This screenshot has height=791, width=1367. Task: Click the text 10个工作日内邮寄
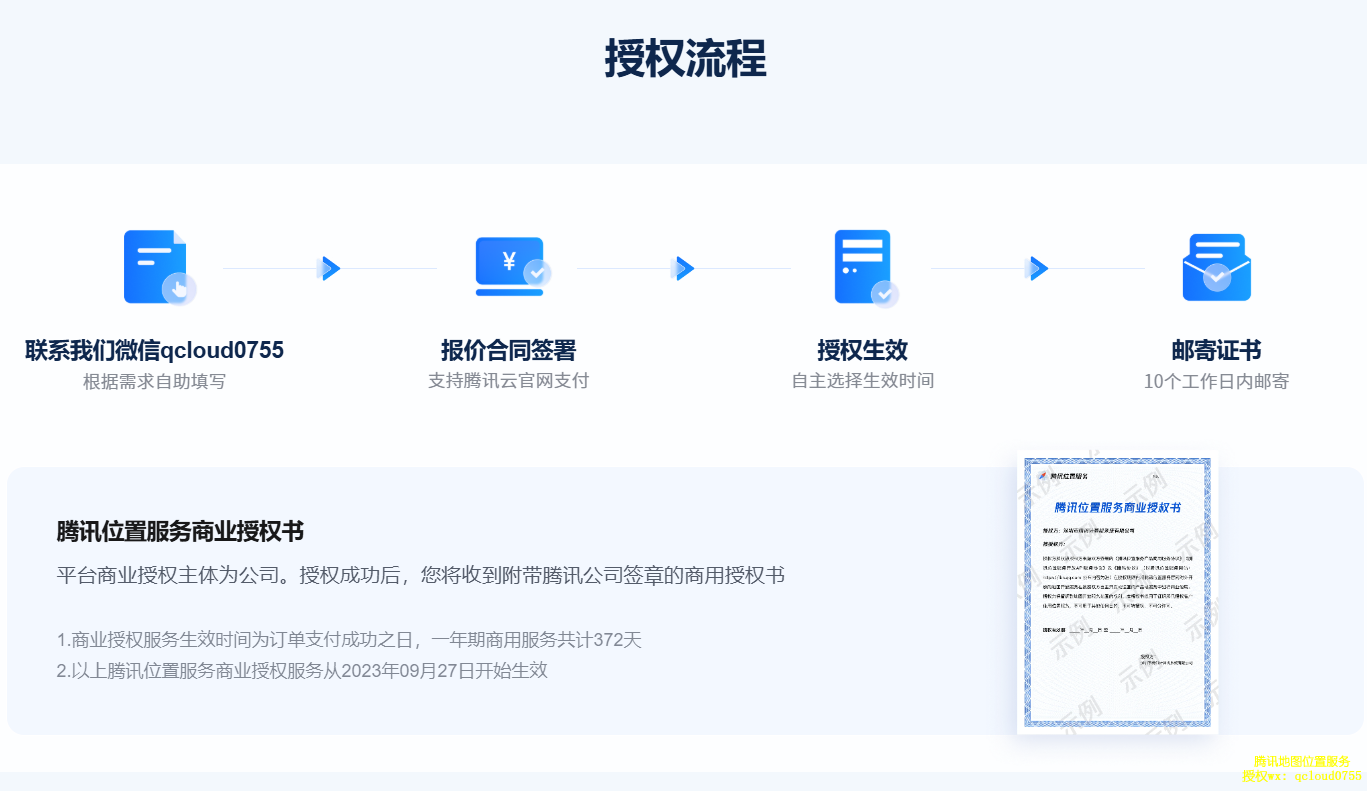[x=1217, y=381]
